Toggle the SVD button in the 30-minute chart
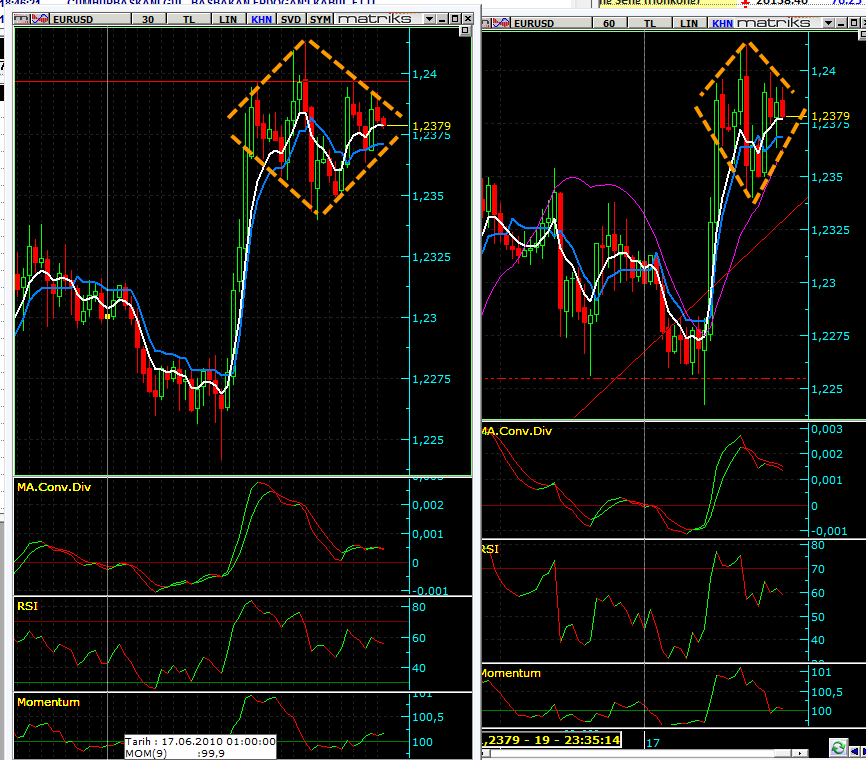This screenshot has height=760, width=866. pos(291,19)
